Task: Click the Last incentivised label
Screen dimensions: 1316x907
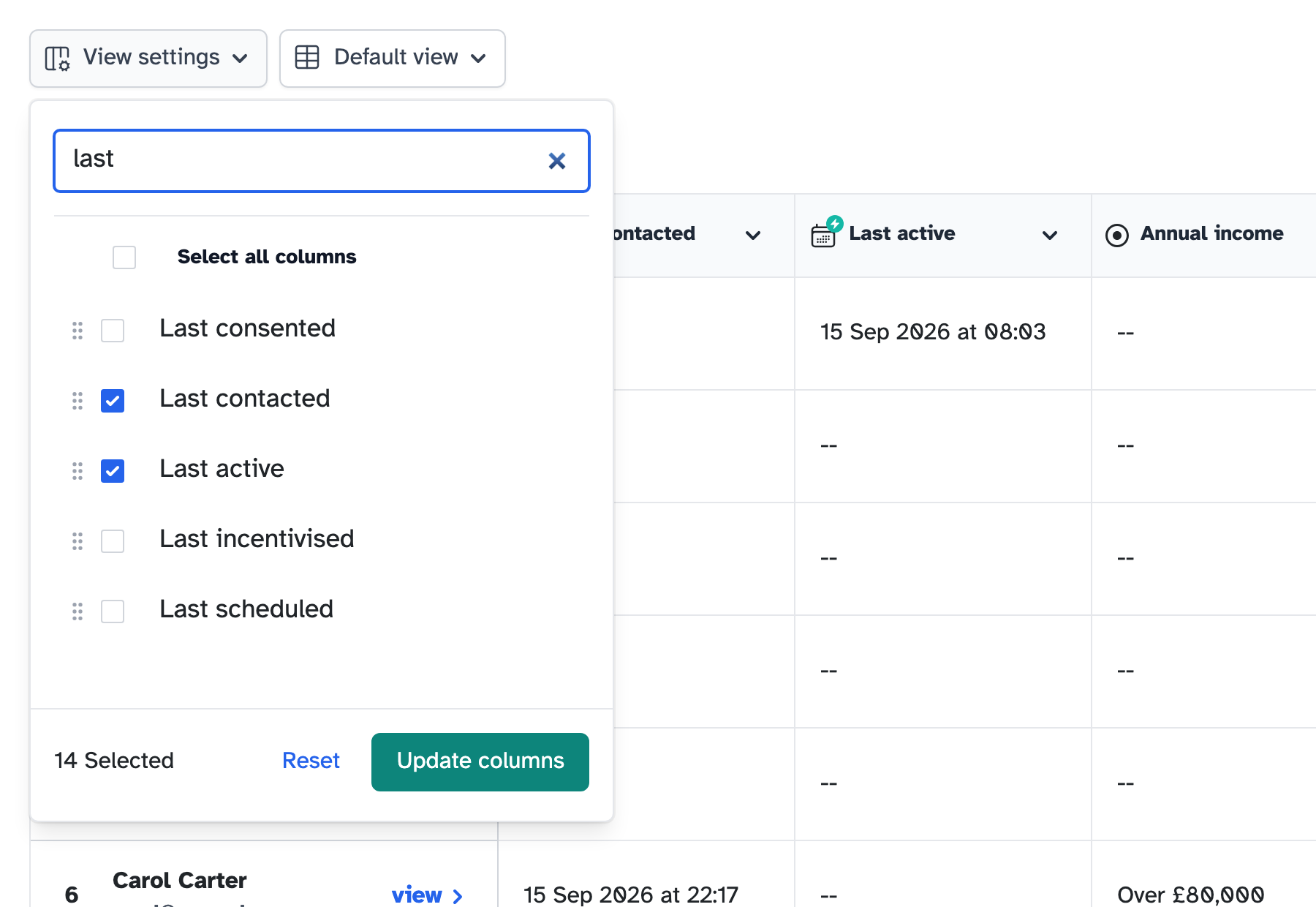Action: [x=257, y=539]
